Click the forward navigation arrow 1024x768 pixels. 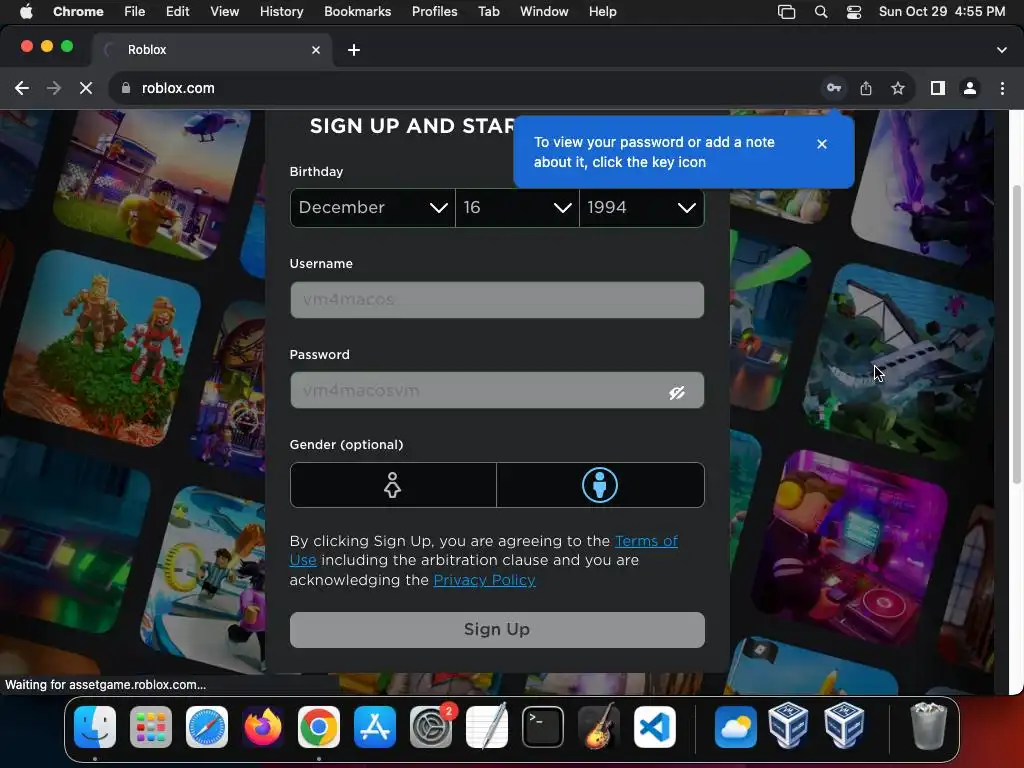pos(54,88)
